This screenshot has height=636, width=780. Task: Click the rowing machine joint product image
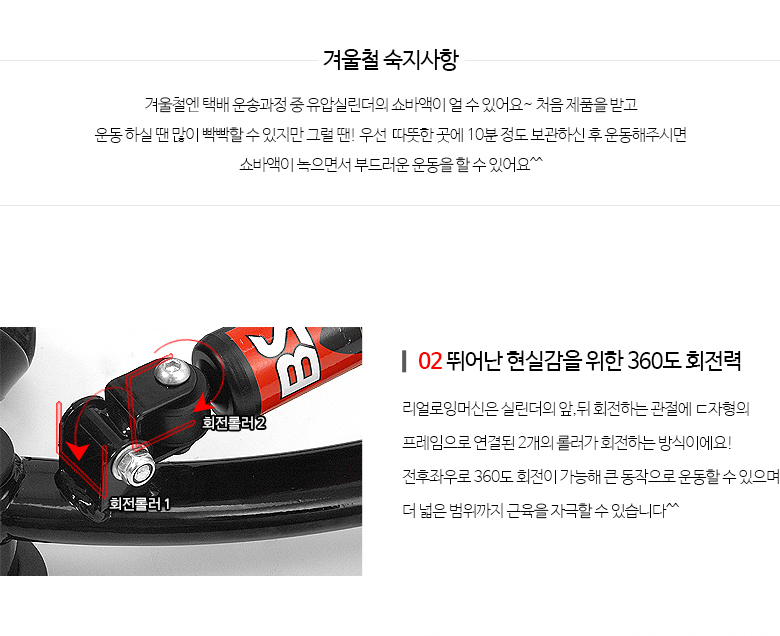coord(181,451)
